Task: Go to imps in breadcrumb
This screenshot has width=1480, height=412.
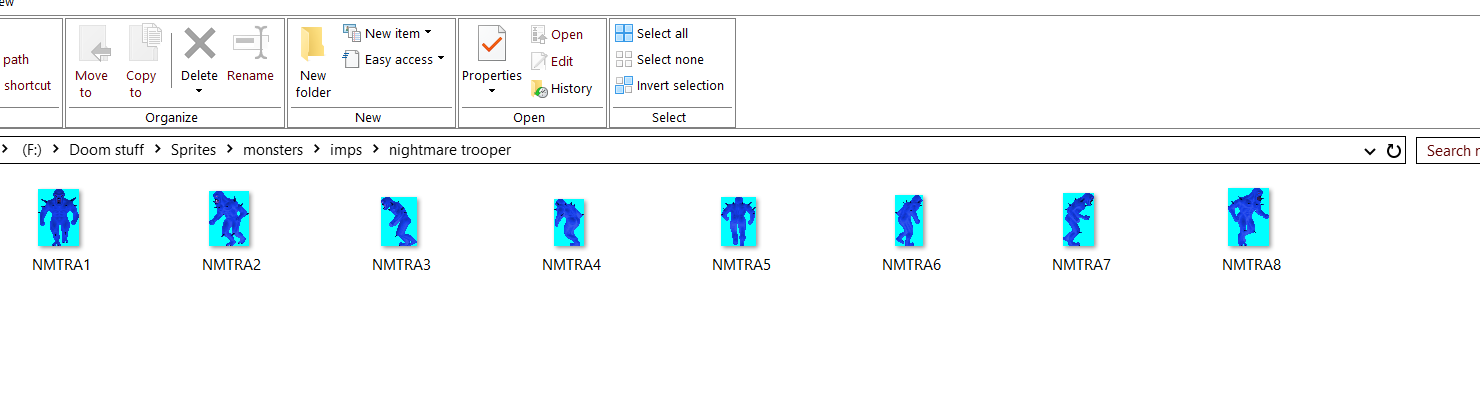Action: pos(347,150)
